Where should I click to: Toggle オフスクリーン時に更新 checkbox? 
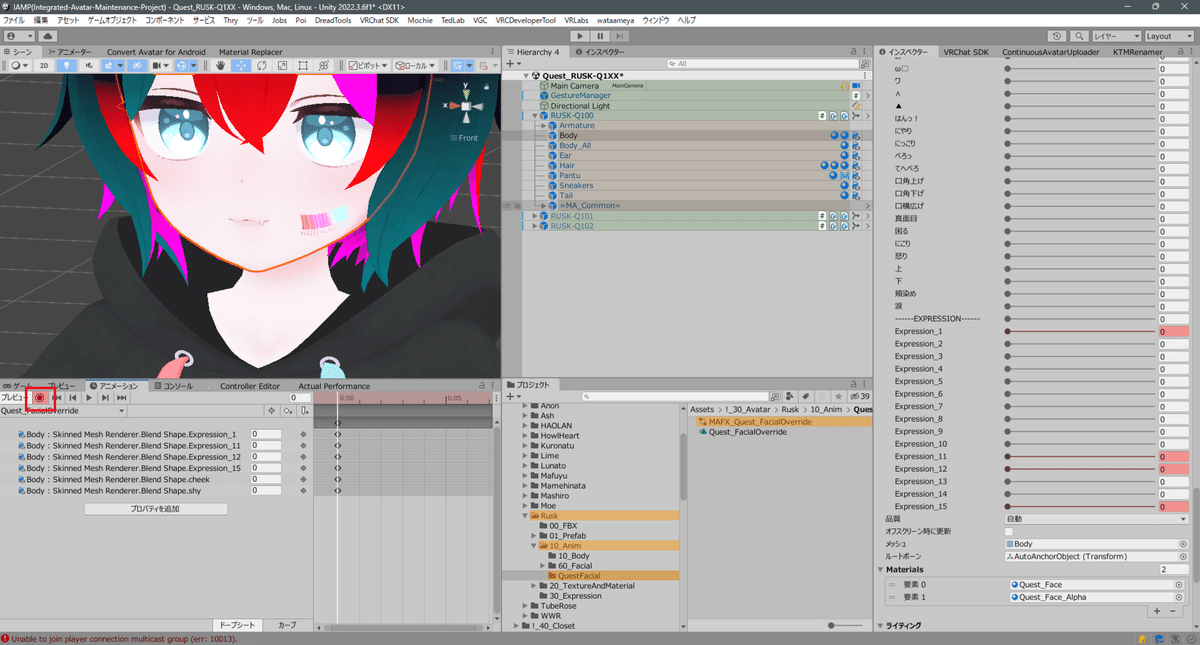click(1009, 531)
